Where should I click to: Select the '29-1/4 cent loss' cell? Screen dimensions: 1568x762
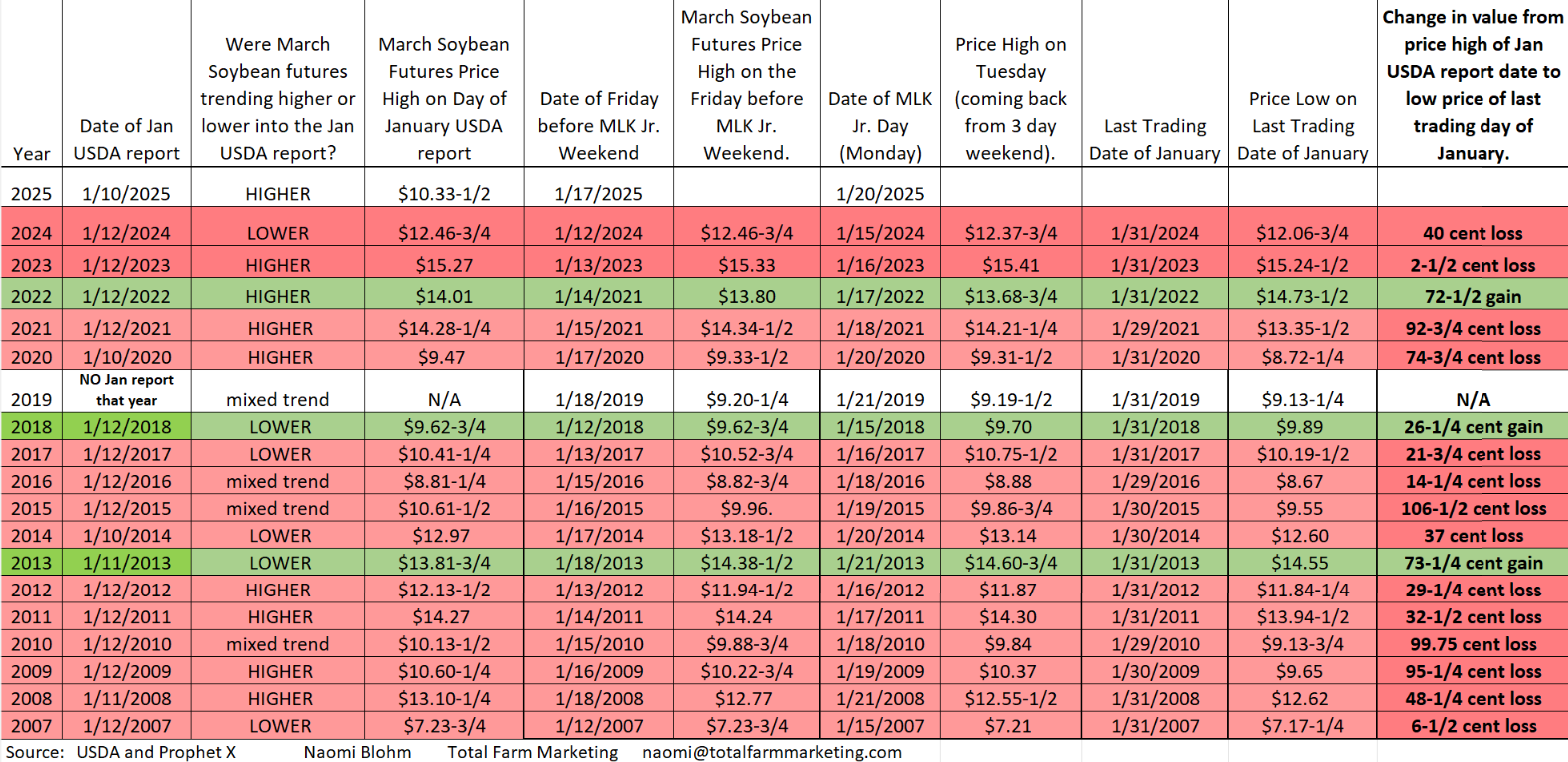coord(1472,589)
